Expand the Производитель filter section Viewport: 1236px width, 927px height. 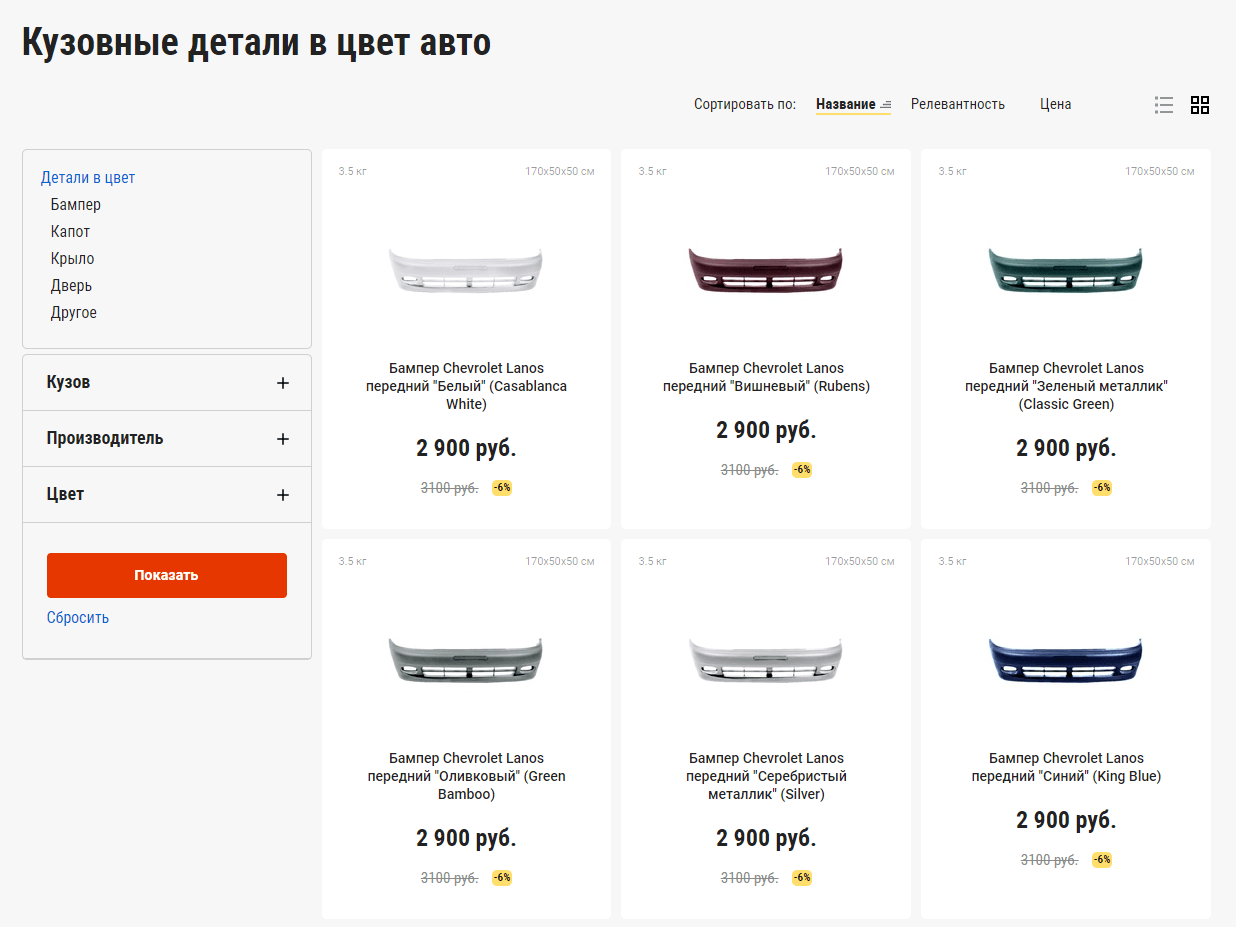tap(283, 439)
